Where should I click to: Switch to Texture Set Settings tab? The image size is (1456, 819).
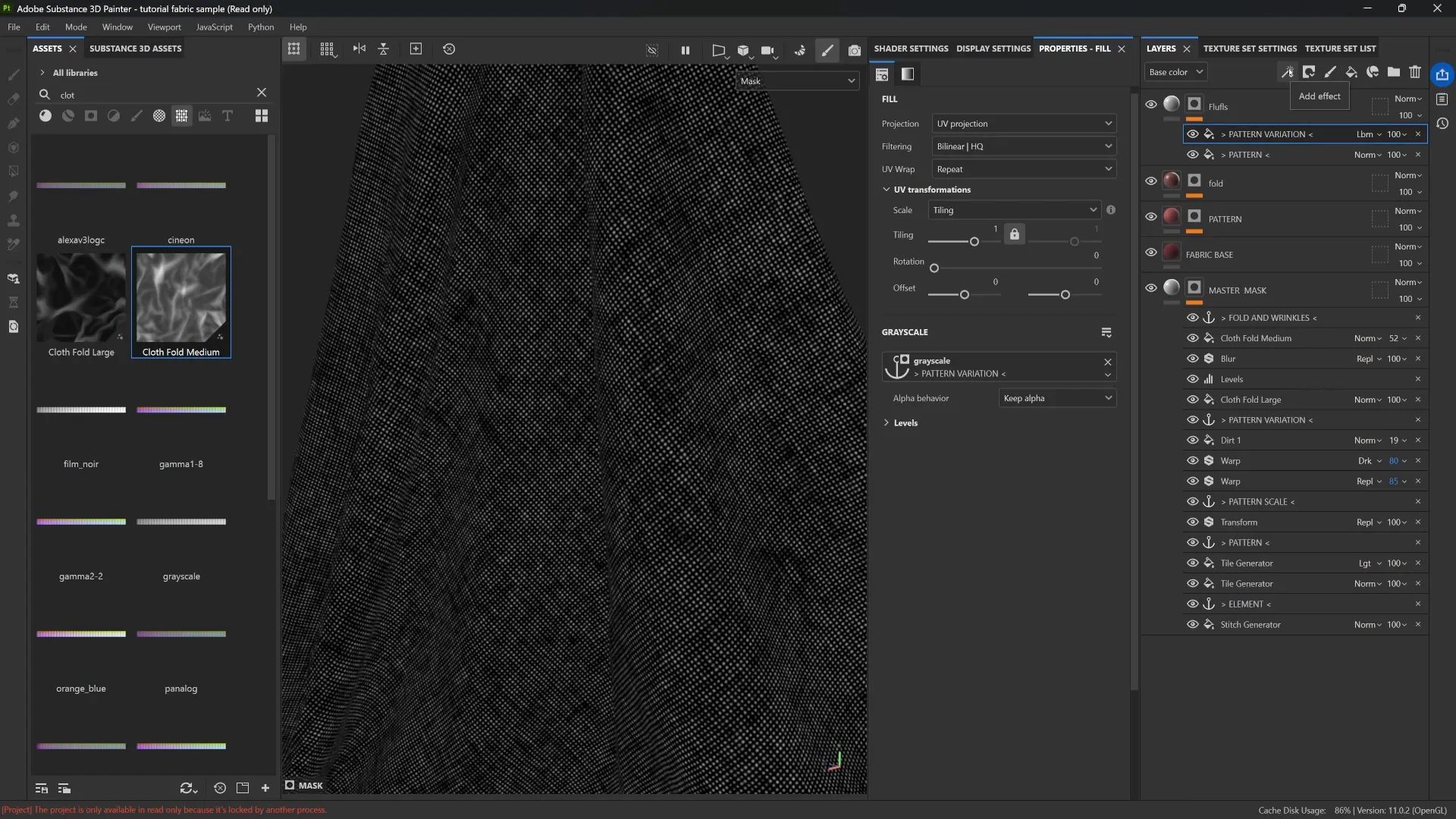tap(1250, 49)
